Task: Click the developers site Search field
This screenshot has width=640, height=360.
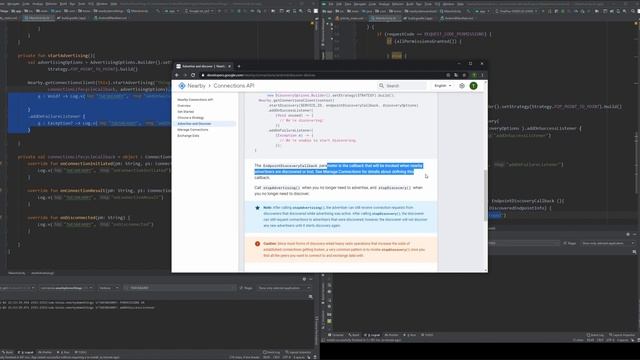Action: point(402,86)
